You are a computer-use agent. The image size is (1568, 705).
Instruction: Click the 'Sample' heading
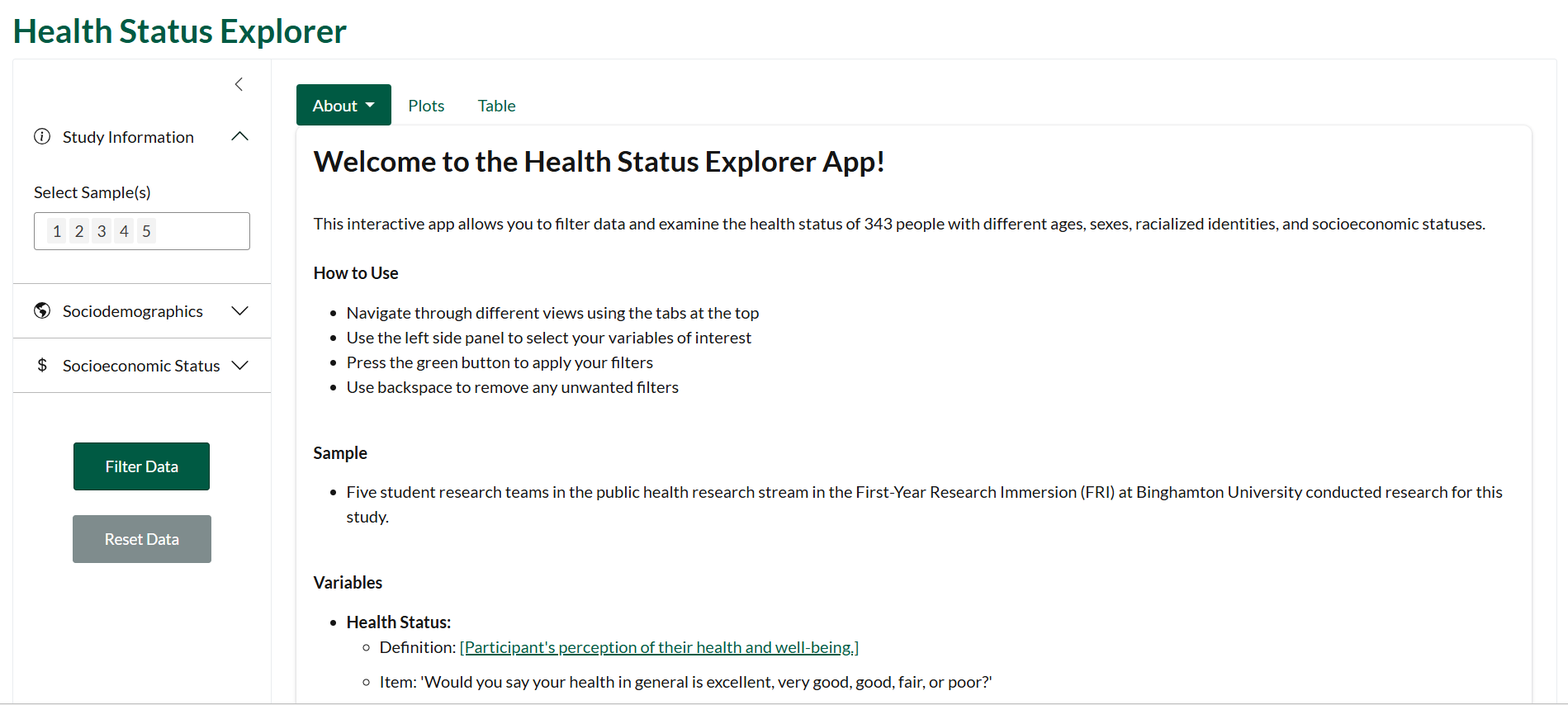(340, 453)
